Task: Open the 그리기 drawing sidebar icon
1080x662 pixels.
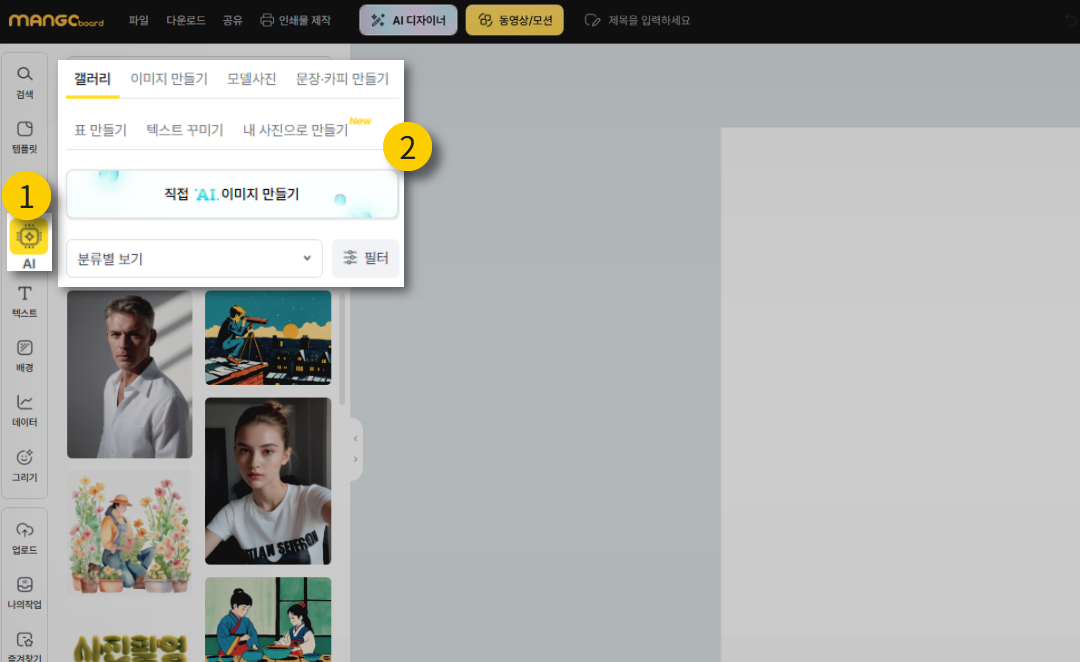Action: coord(25,464)
